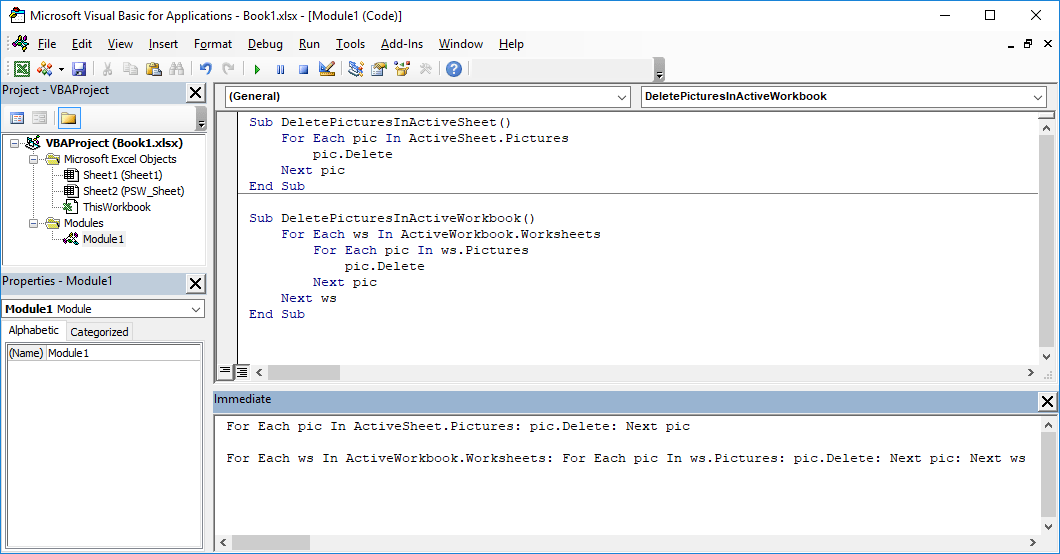Open toolbar options overflow arrow
1060x554 pixels.
[x=660, y=70]
